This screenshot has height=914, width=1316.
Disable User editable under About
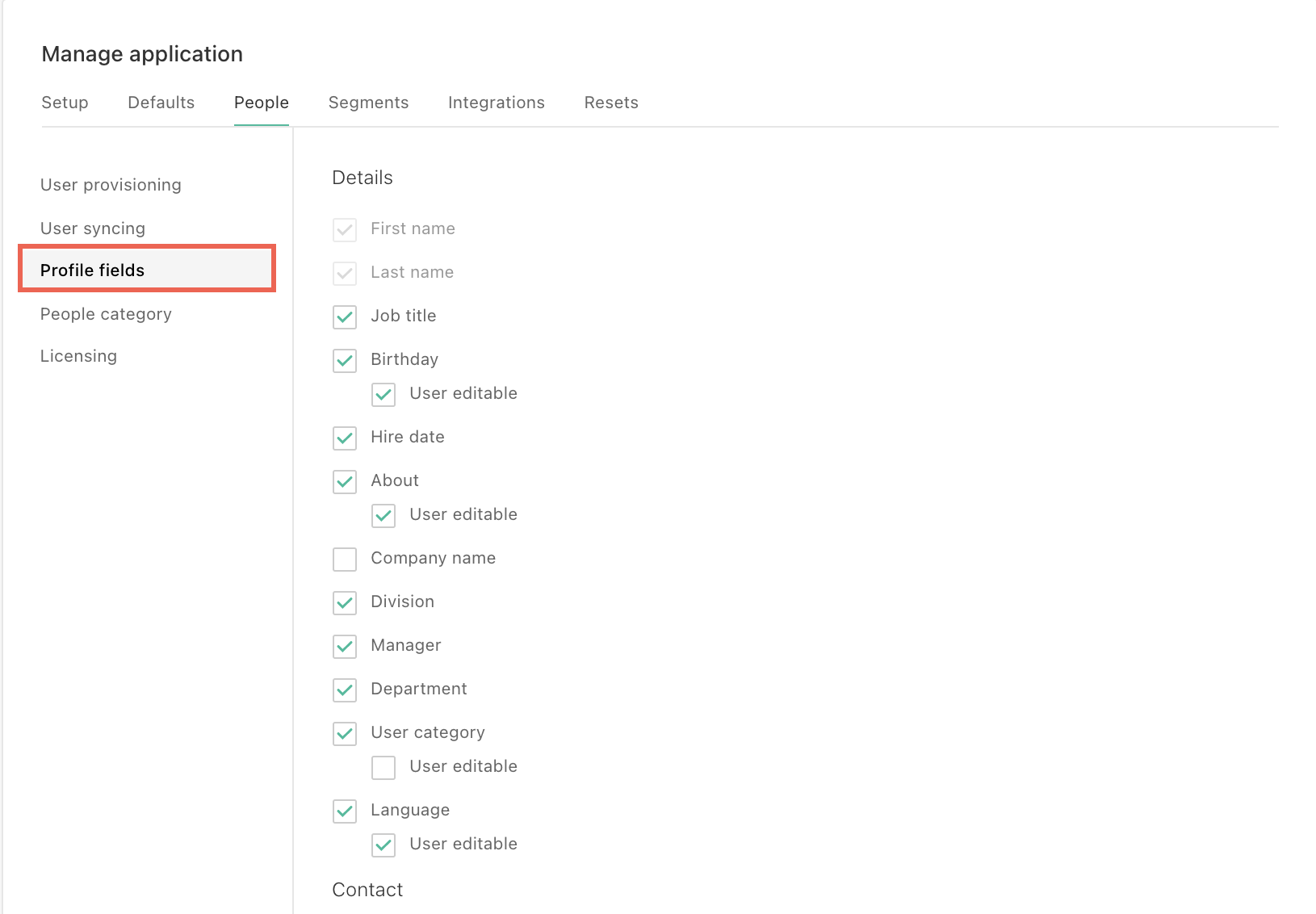[x=383, y=515]
